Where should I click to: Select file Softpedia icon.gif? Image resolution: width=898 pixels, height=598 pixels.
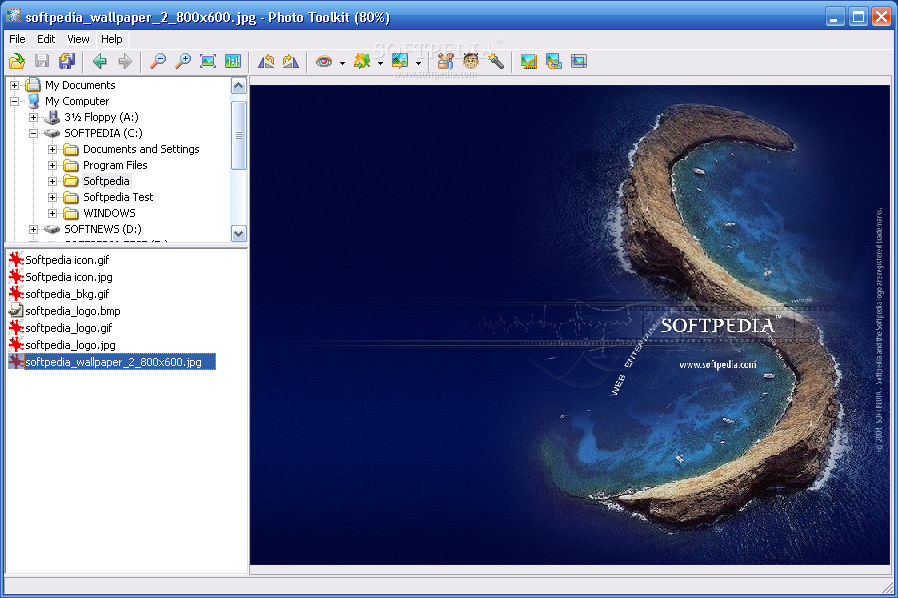point(67,260)
